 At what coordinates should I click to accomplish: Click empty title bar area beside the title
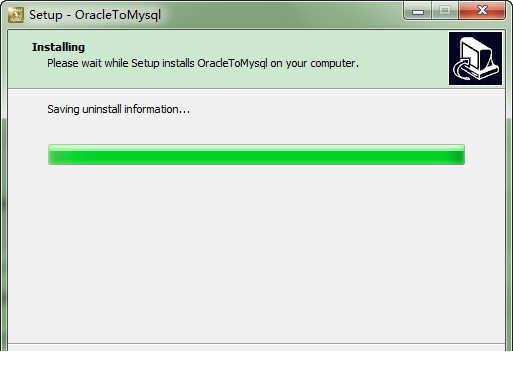(x=280, y=15)
